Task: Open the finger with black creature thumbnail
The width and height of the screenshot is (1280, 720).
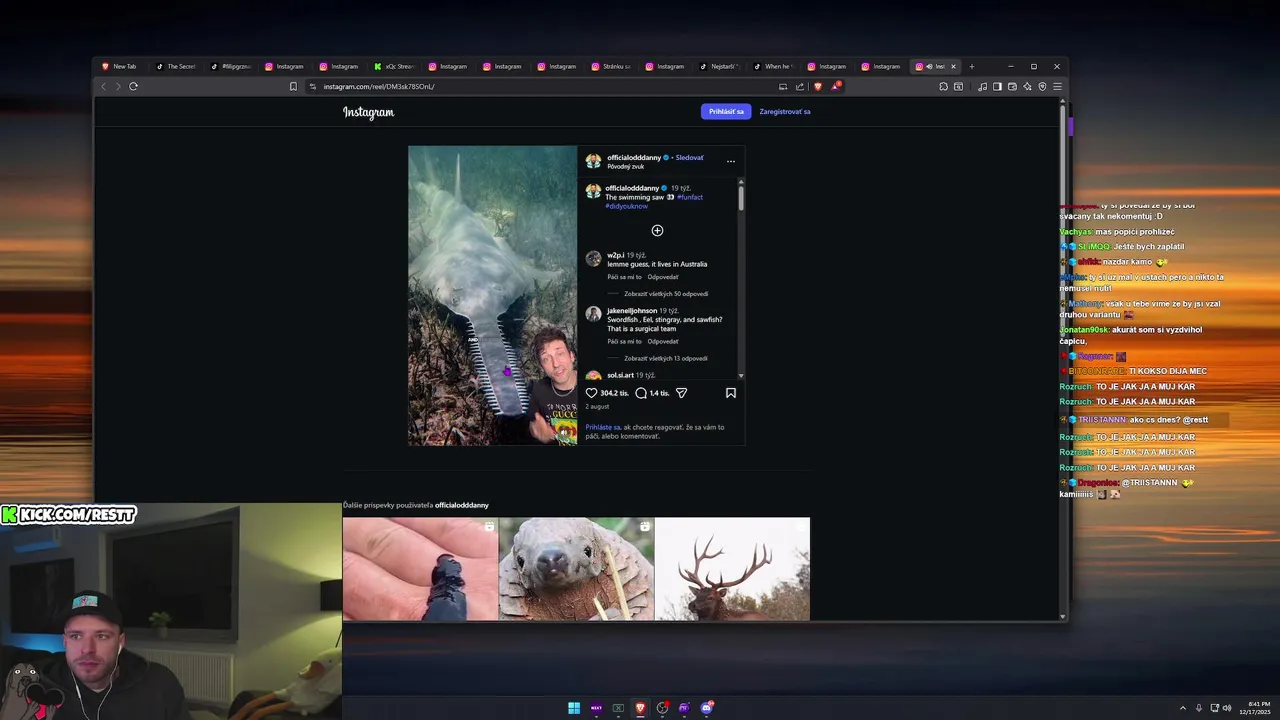Action: point(420,569)
